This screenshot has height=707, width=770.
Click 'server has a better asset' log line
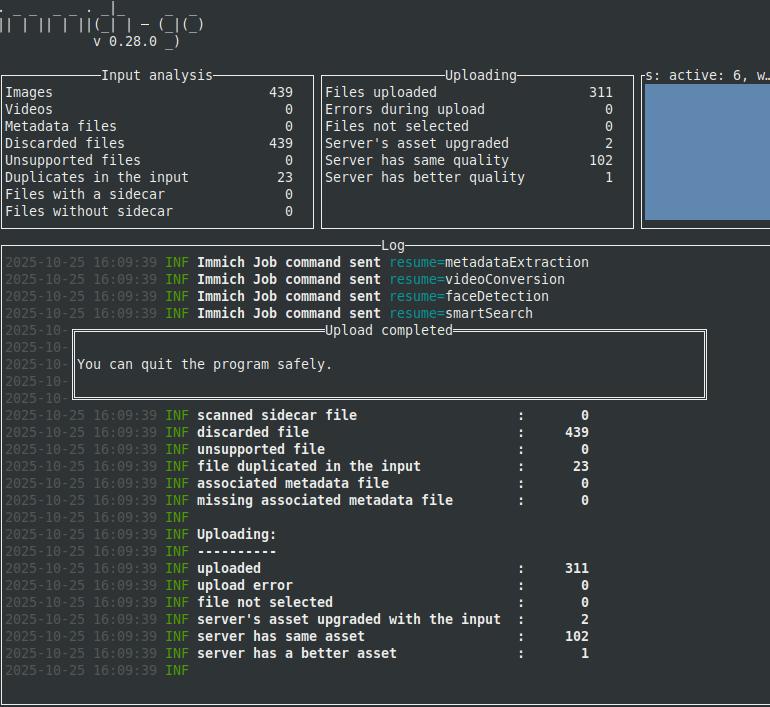pyautogui.click(x=297, y=653)
